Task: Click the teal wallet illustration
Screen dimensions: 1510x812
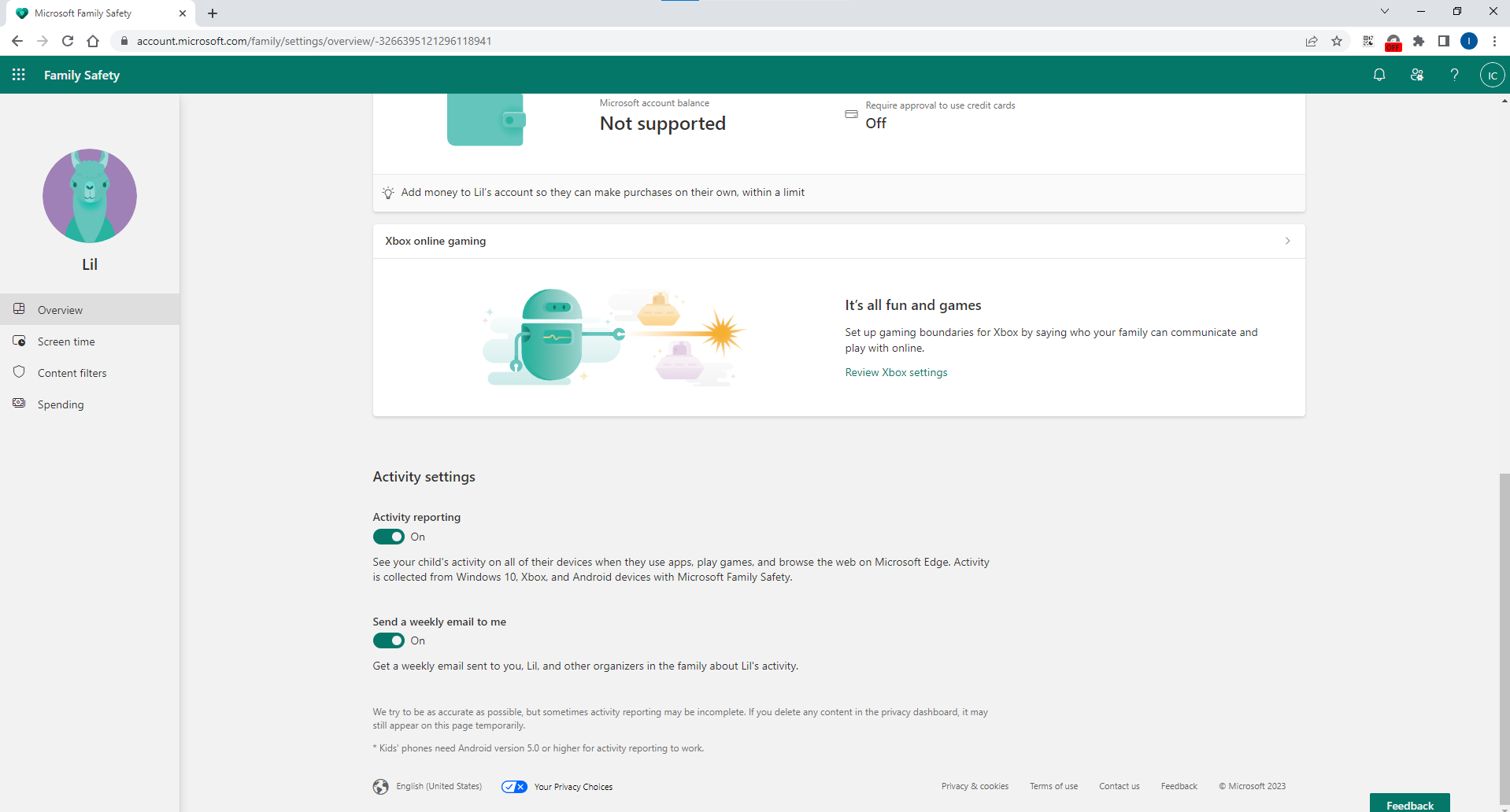Action: (487, 120)
